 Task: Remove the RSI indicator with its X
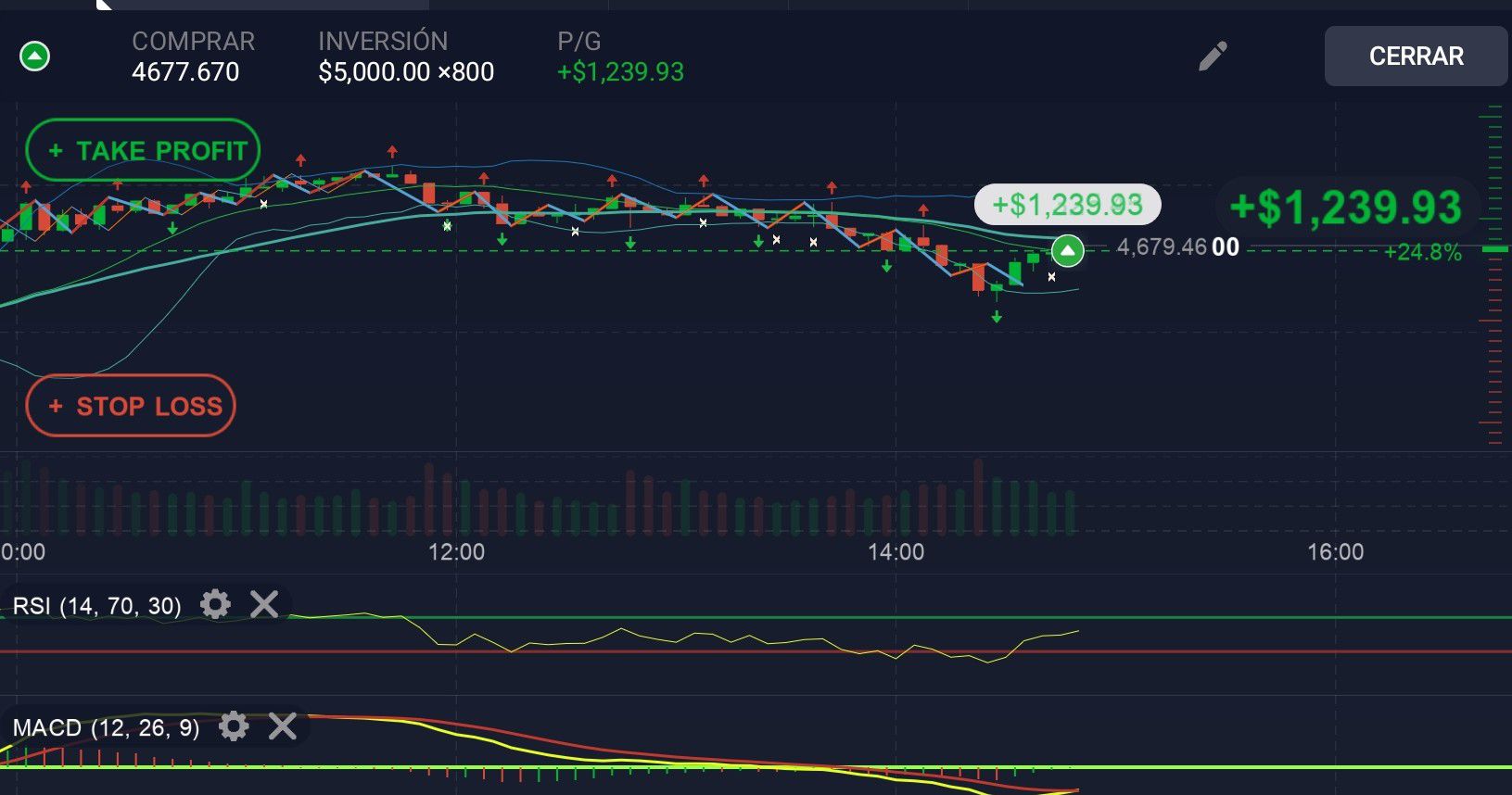coord(264,605)
